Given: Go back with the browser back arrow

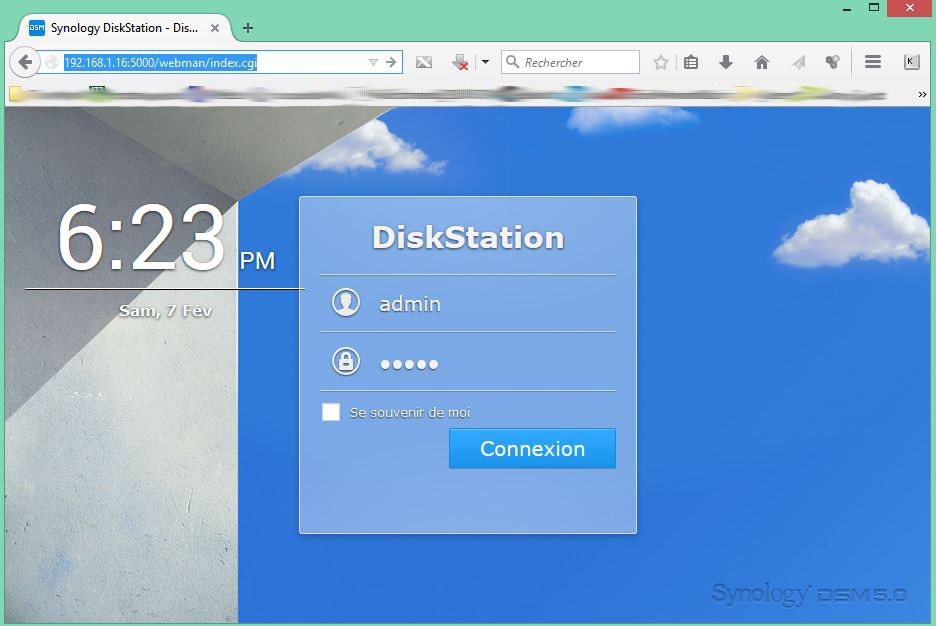Looking at the screenshot, I should tap(24, 62).
